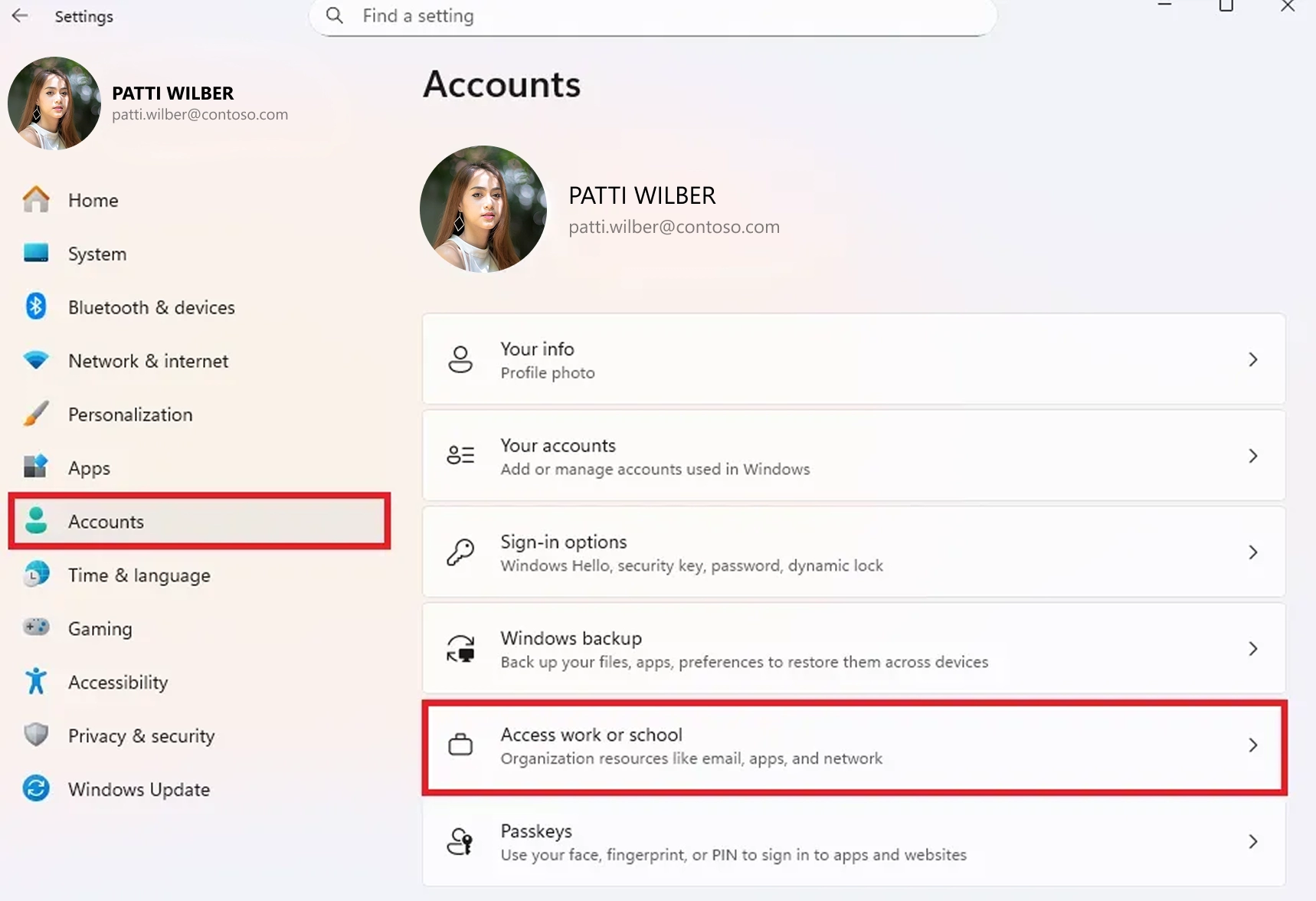1316x901 pixels.
Task: Select the Home icon in the sidebar
Action: pos(36,199)
